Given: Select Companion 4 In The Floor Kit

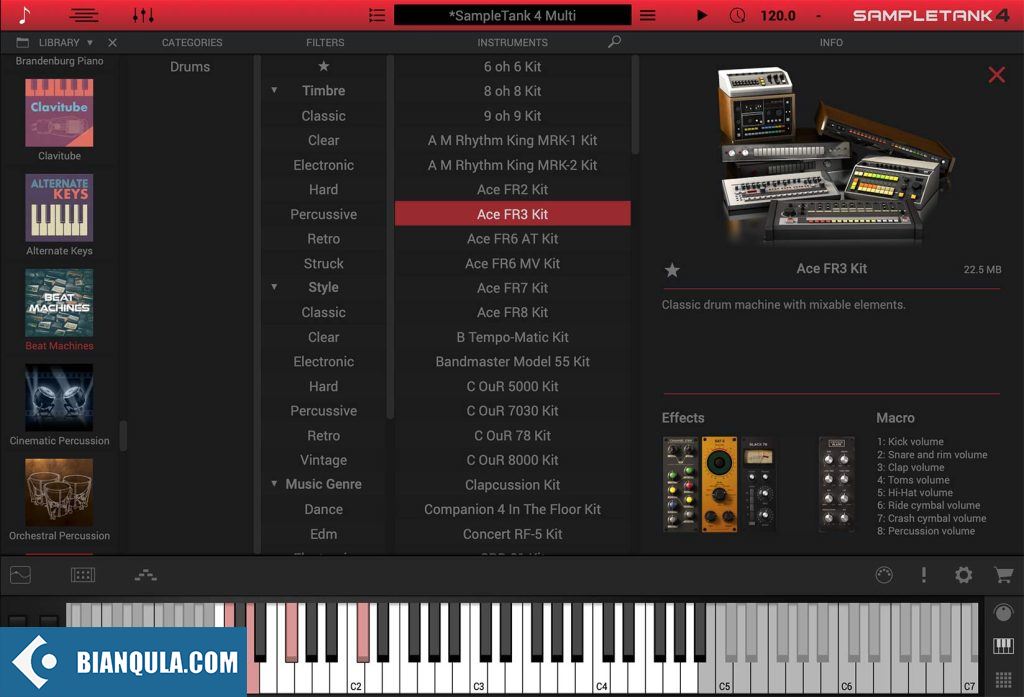Looking at the screenshot, I should [x=513, y=509].
